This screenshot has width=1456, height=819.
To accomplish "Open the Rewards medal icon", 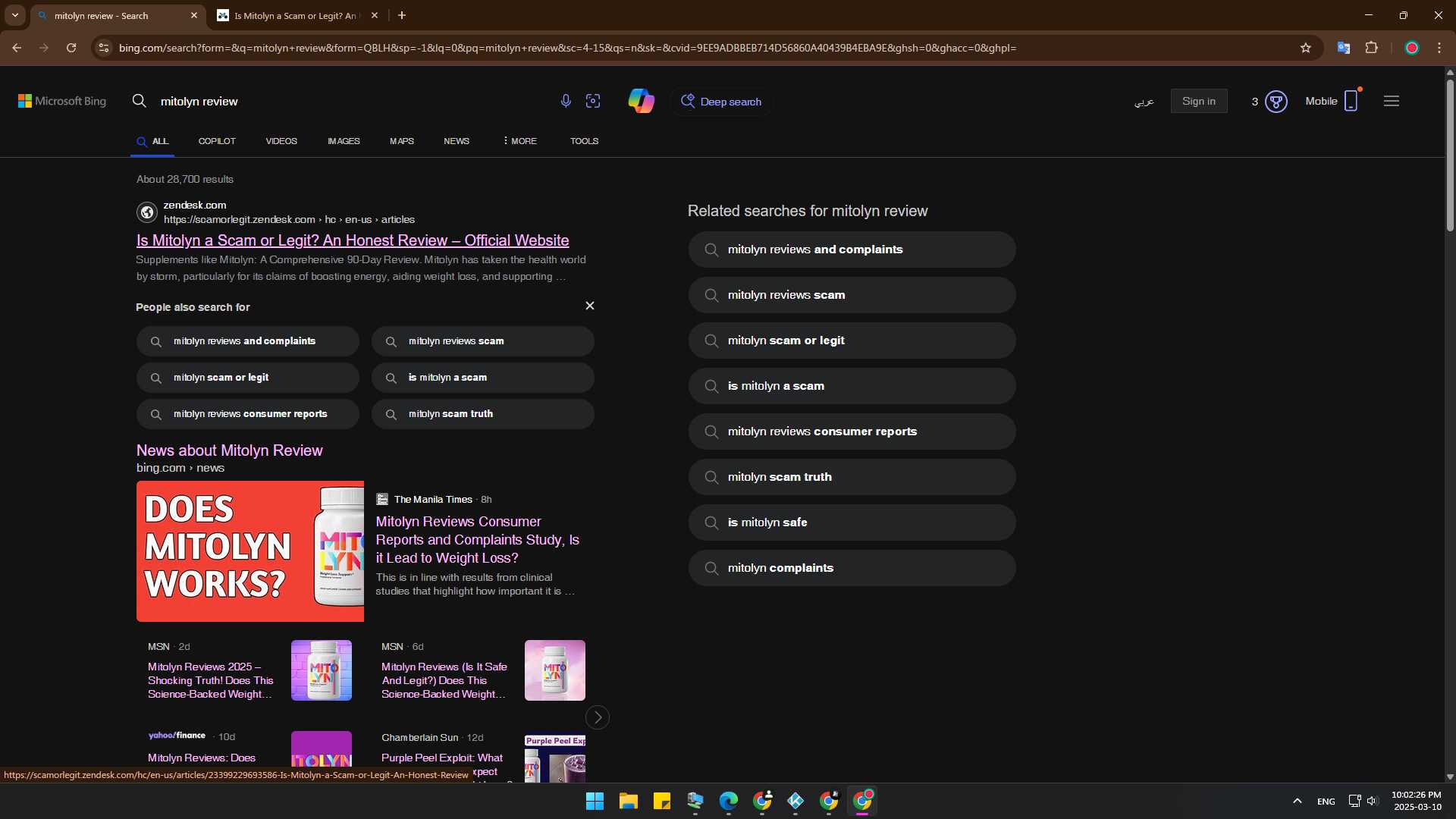I will click(1276, 101).
